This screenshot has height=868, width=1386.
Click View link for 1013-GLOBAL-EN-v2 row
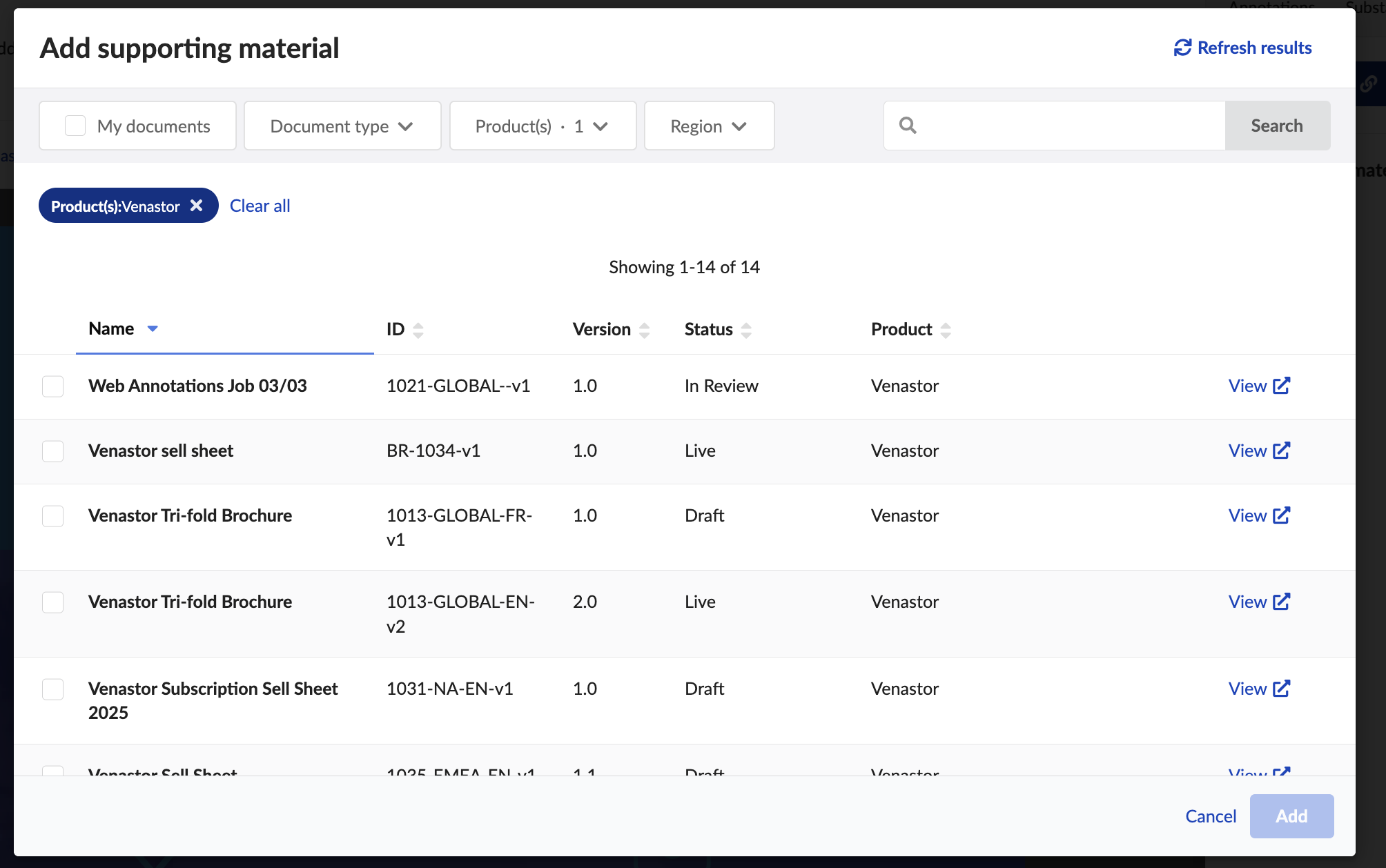(x=1247, y=602)
